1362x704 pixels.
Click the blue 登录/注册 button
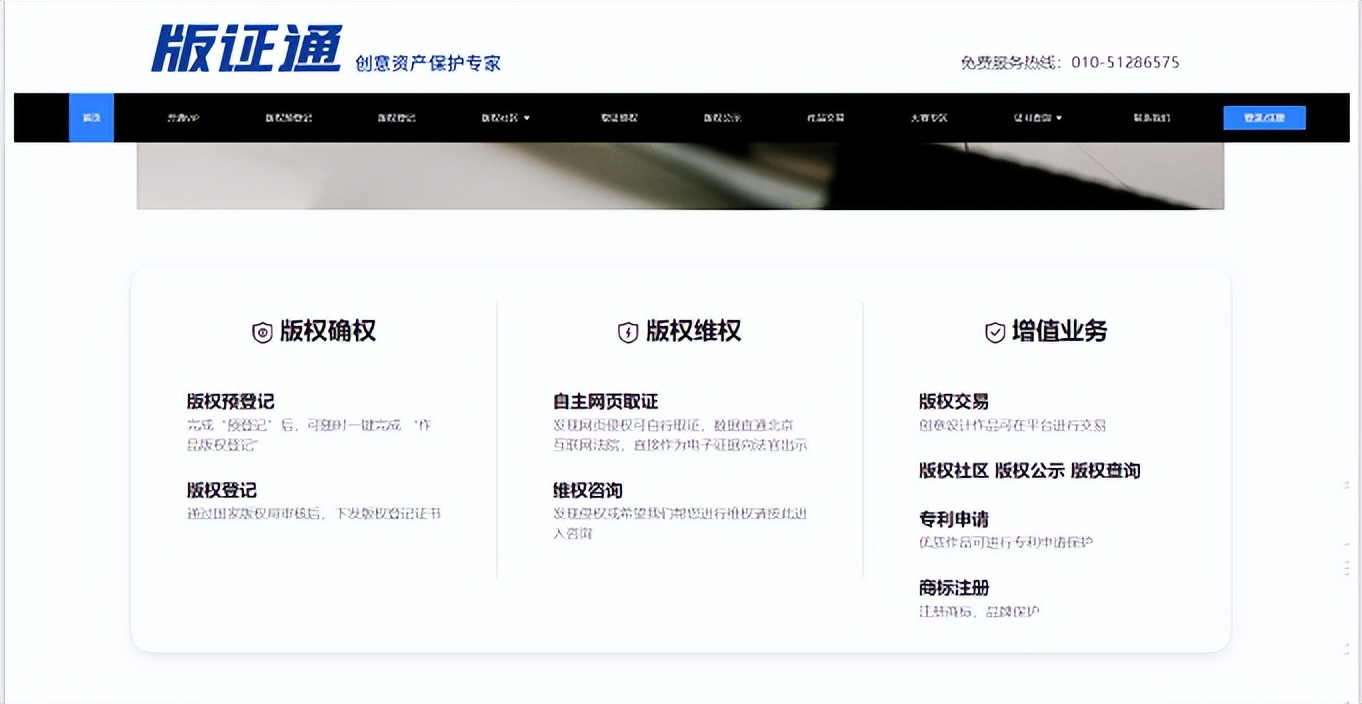[x=1264, y=117]
